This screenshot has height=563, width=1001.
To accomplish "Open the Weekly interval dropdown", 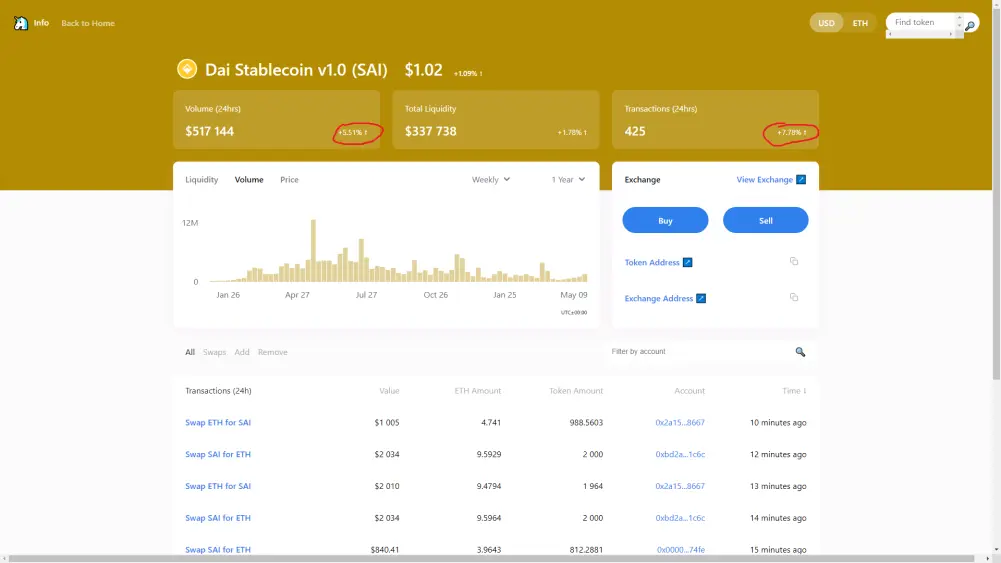I will pyautogui.click(x=491, y=179).
